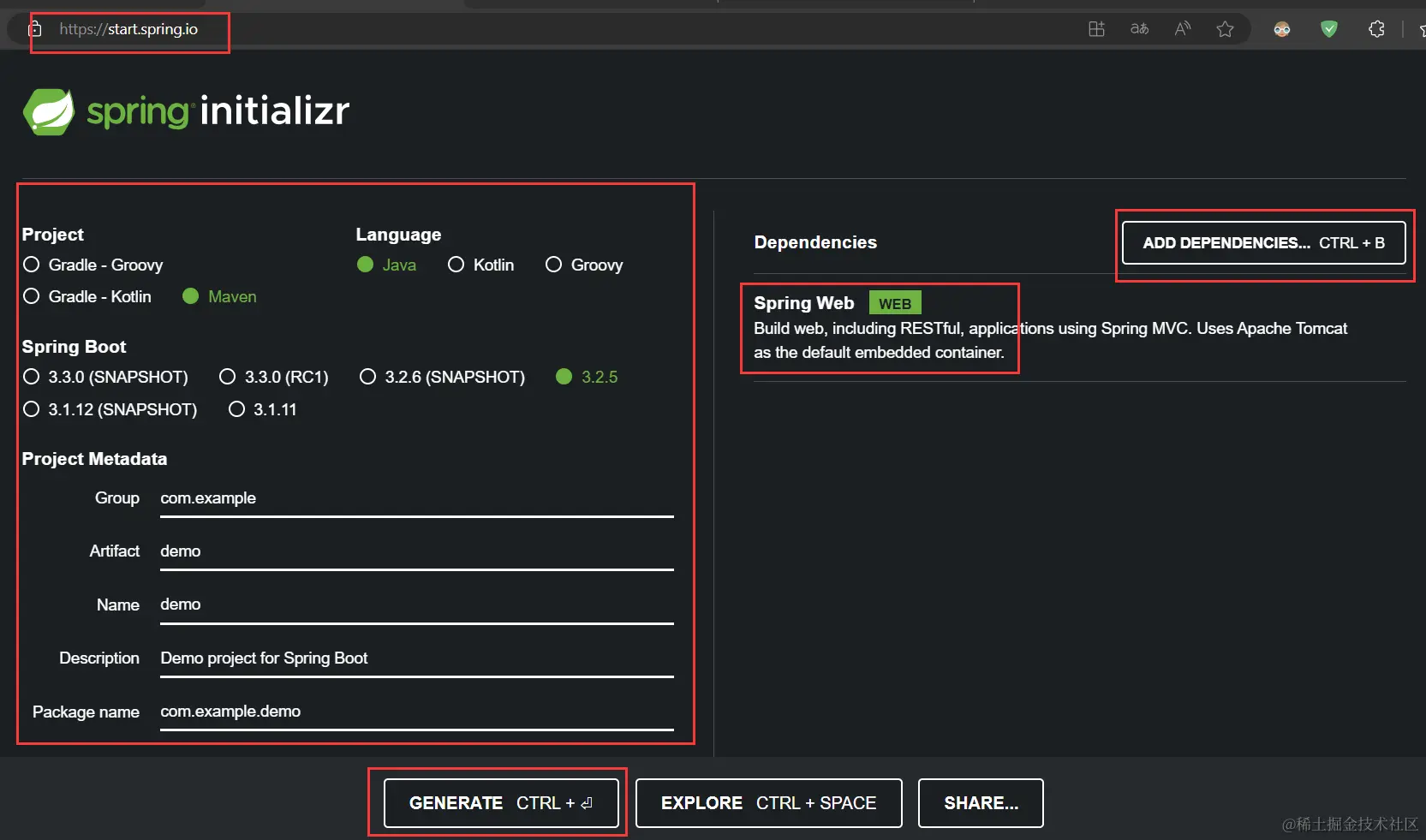This screenshot has width=1426, height=840.
Task: Open the split screen icon in browser toolbar
Action: 1096,29
